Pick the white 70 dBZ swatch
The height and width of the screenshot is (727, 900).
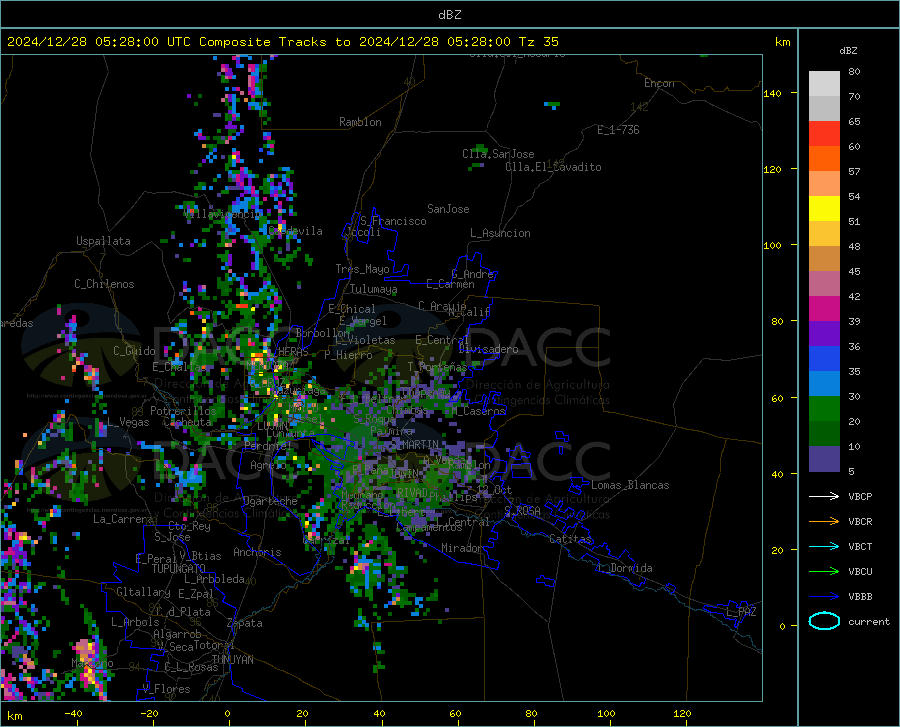coord(824,84)
